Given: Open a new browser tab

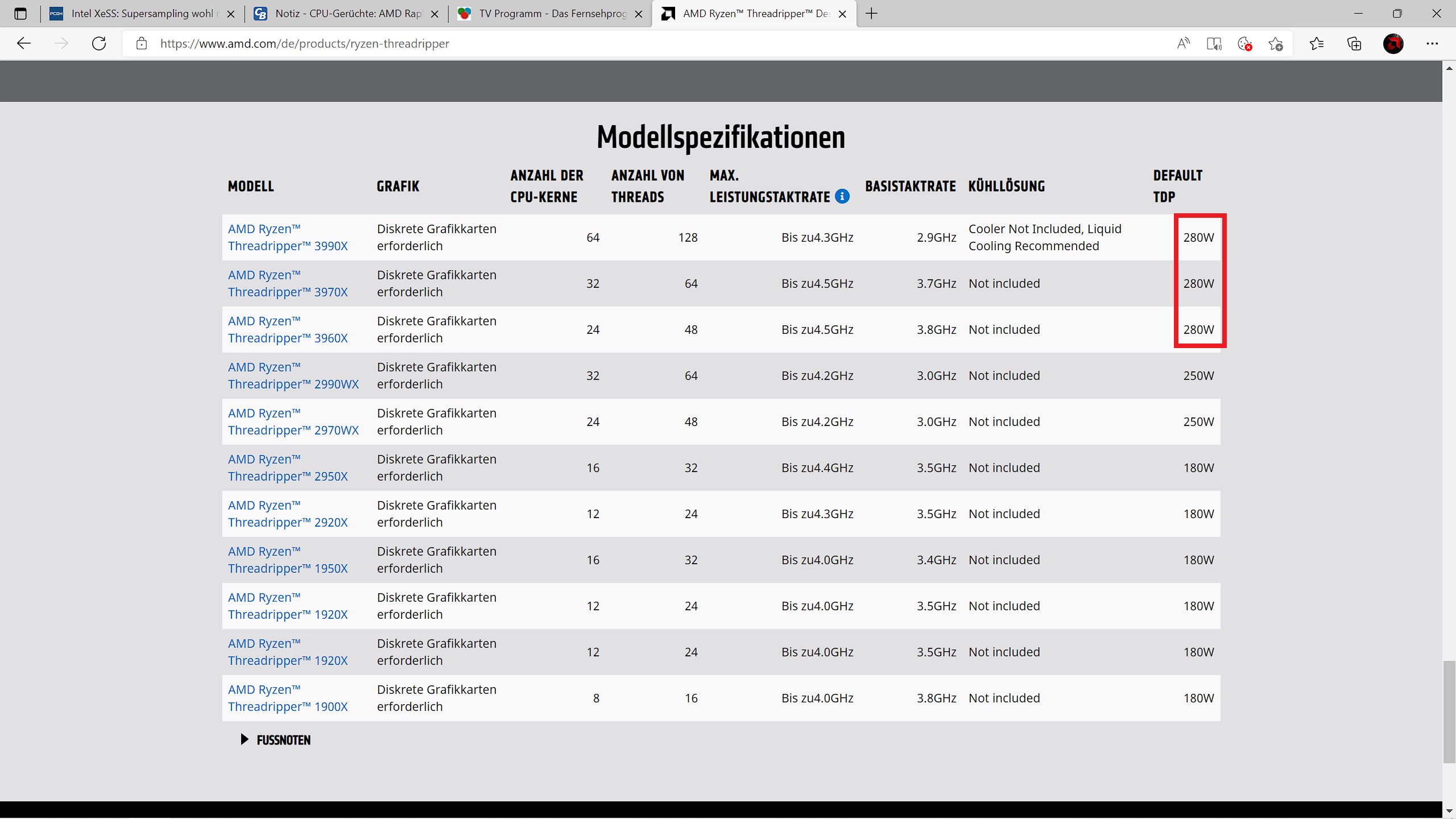Looking at the screenshot, I should [x=871, y=14].
